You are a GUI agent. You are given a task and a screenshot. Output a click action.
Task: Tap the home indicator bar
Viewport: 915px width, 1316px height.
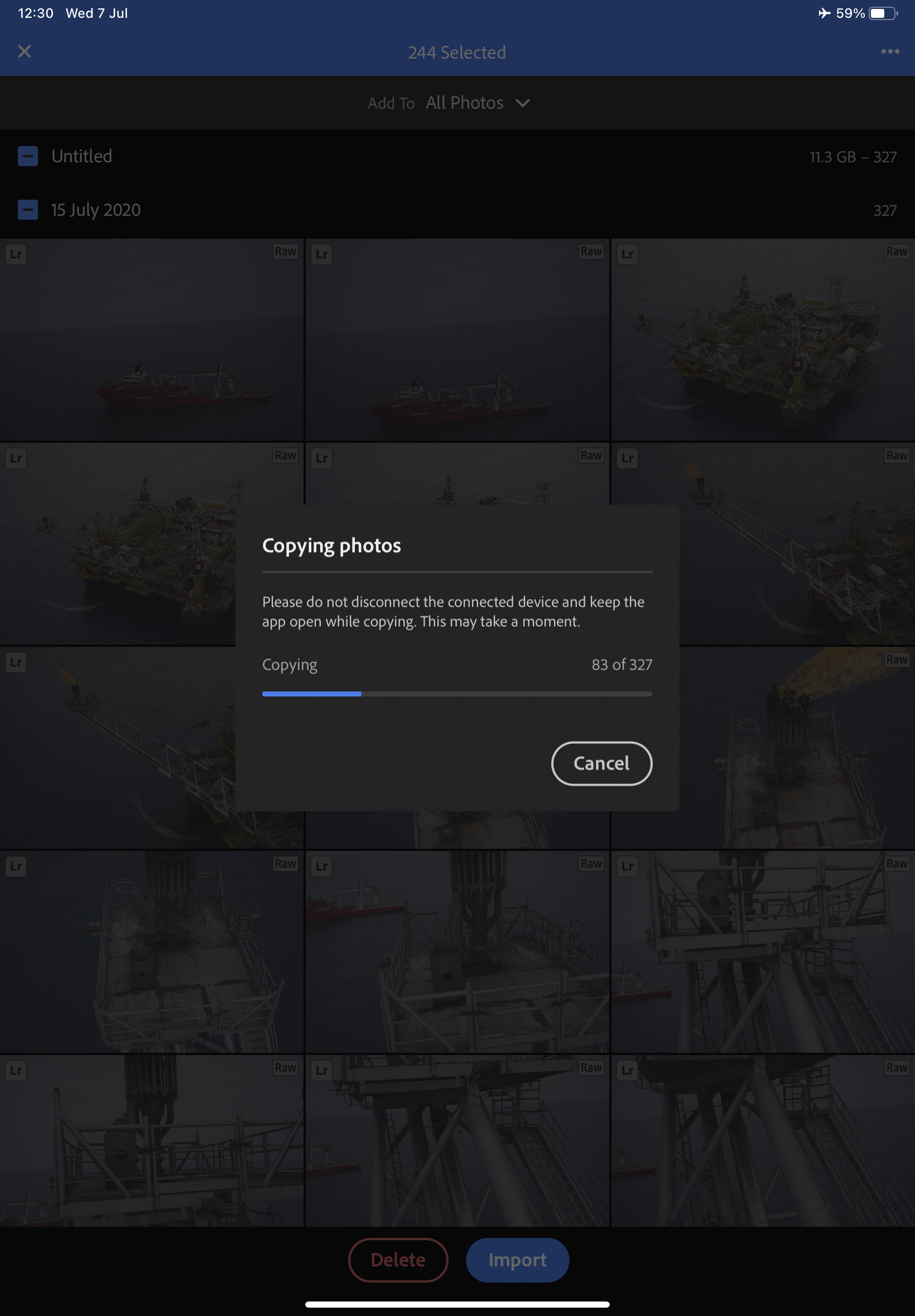point(457,1304)
